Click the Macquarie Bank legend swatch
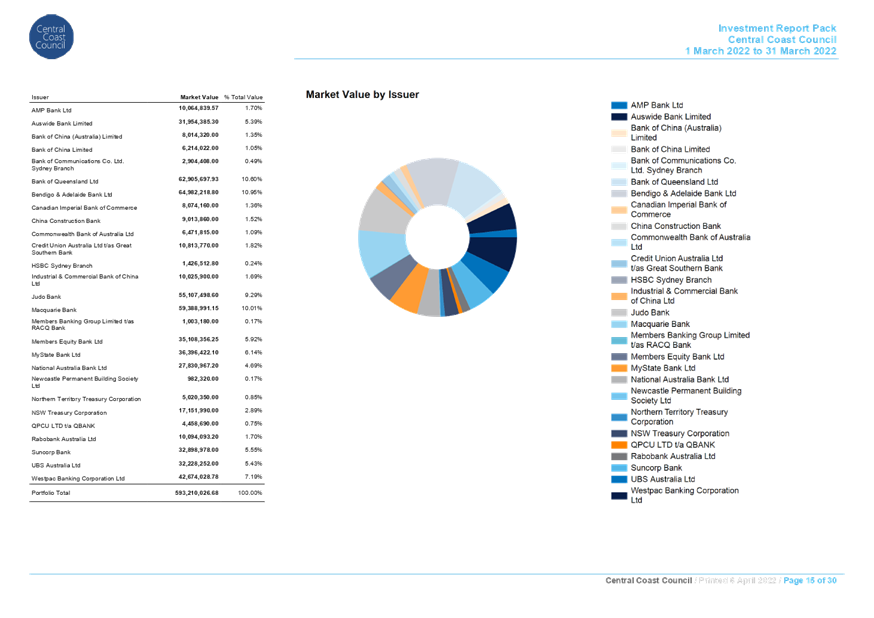This screenshot has width=874, height=618. click(x=619, y=324)
